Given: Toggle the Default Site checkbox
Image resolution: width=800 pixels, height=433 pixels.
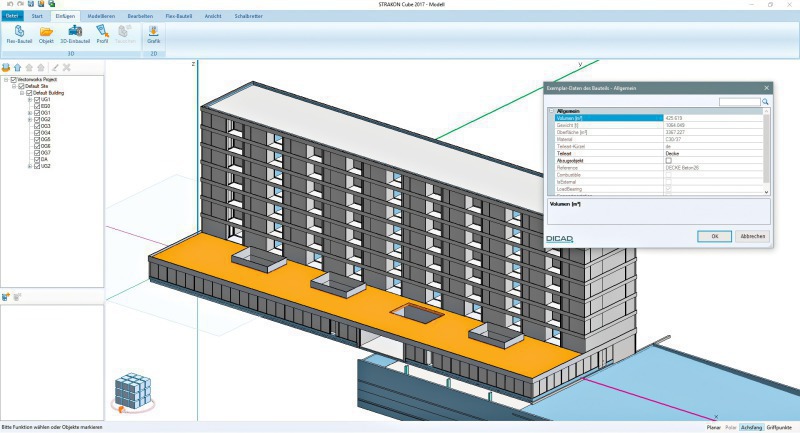Looking at the screenshot, I should 21,86.
